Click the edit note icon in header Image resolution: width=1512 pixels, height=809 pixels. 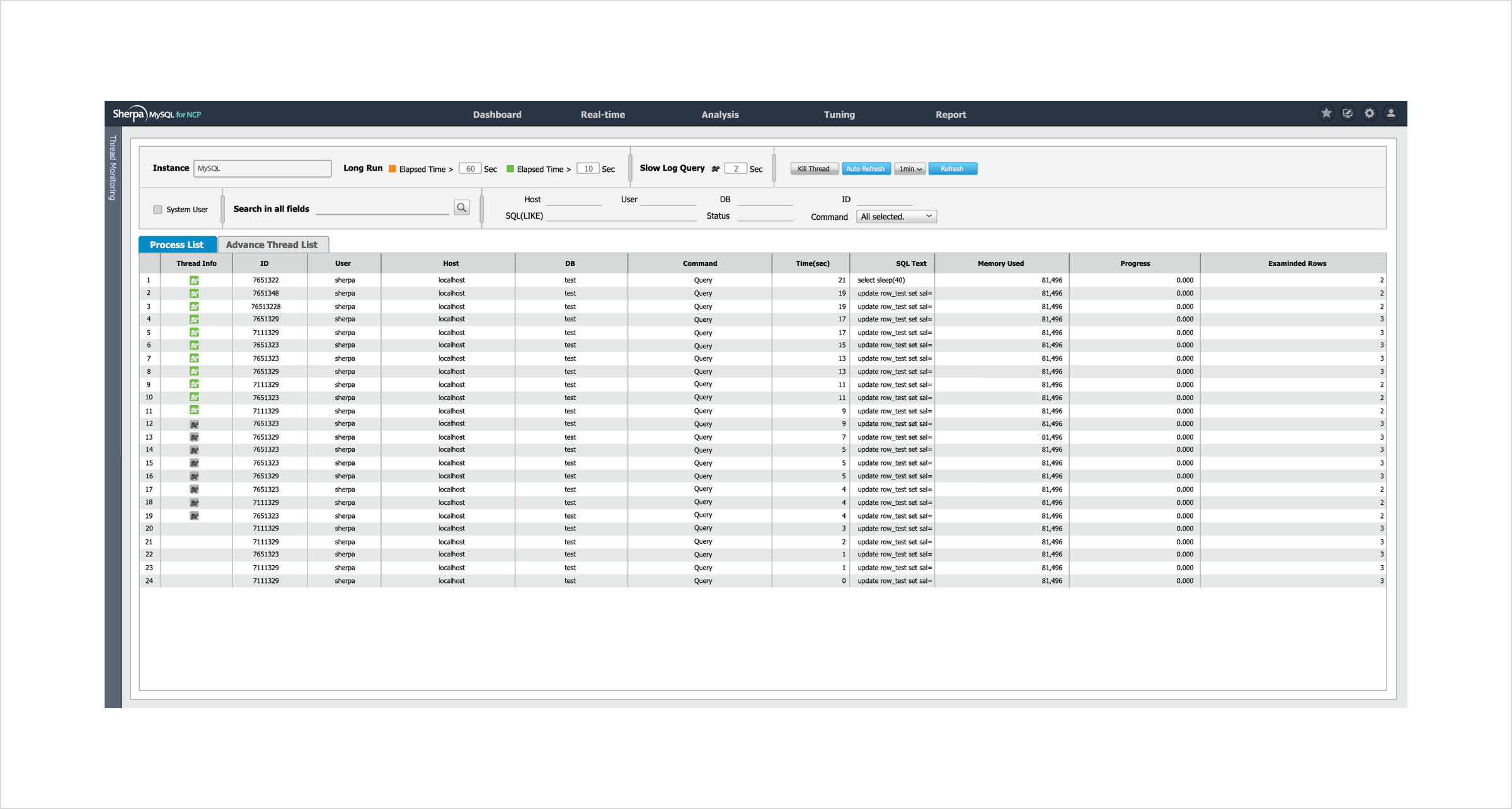(1348, 113)
